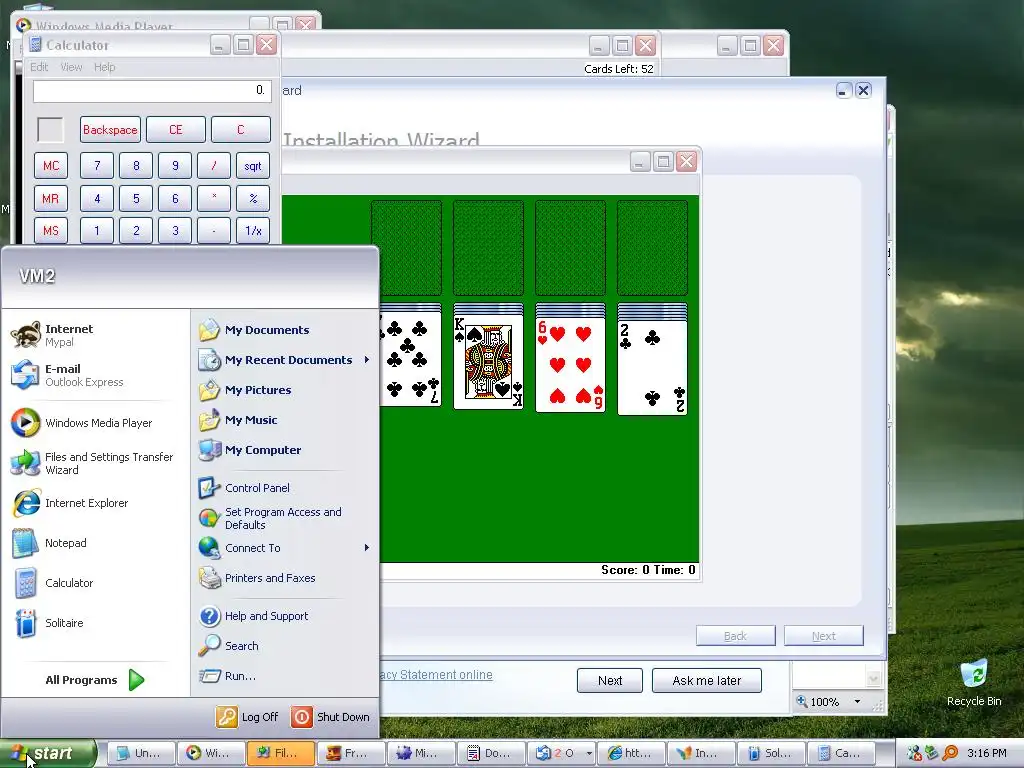
Task: Open Calculator Help menu
Action: (104, 67)
